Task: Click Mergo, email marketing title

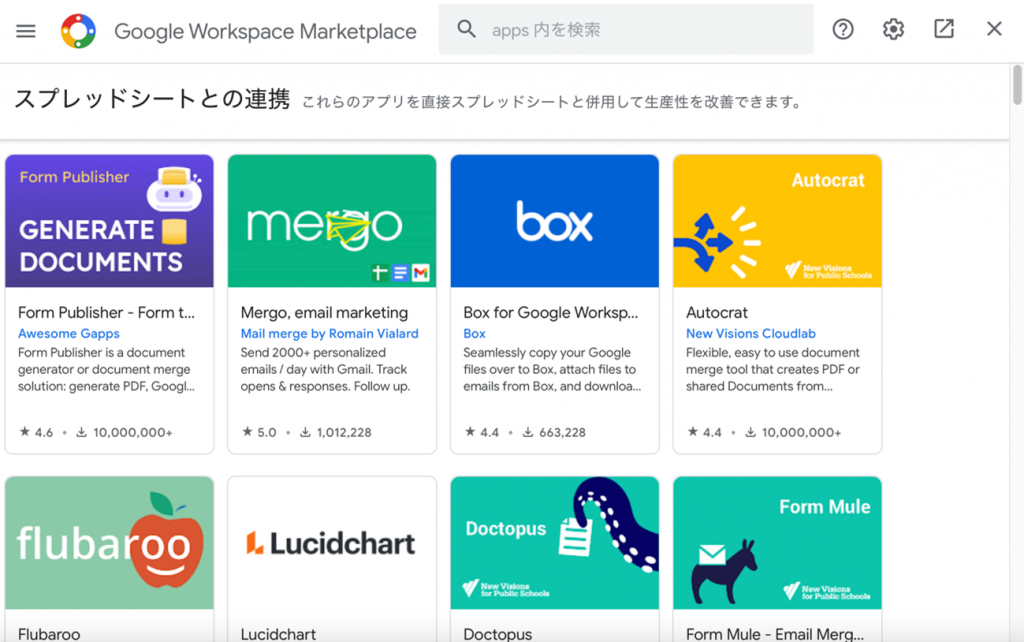Action: (x=324, y=313)
